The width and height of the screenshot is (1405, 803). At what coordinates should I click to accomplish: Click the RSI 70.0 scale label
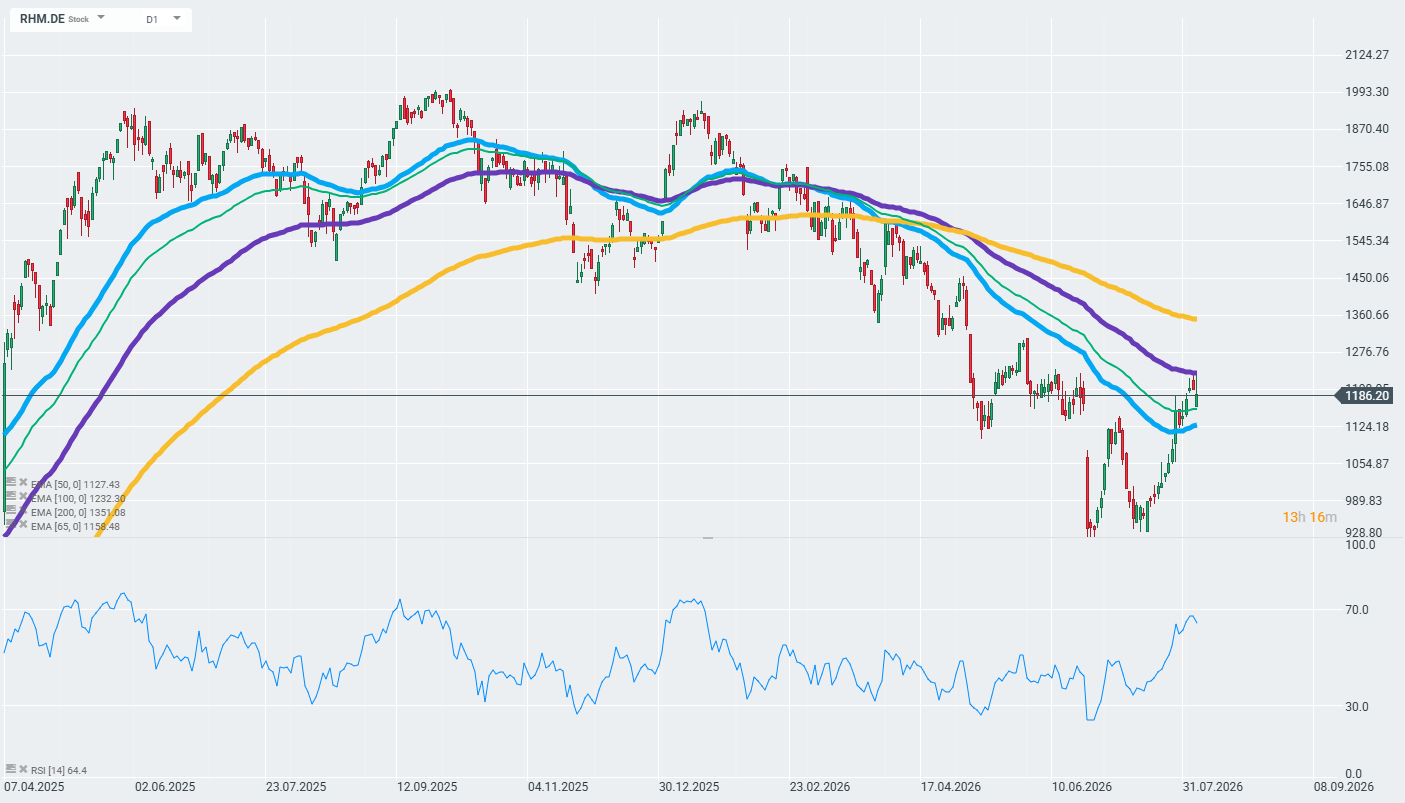(x=1355, y=610)
